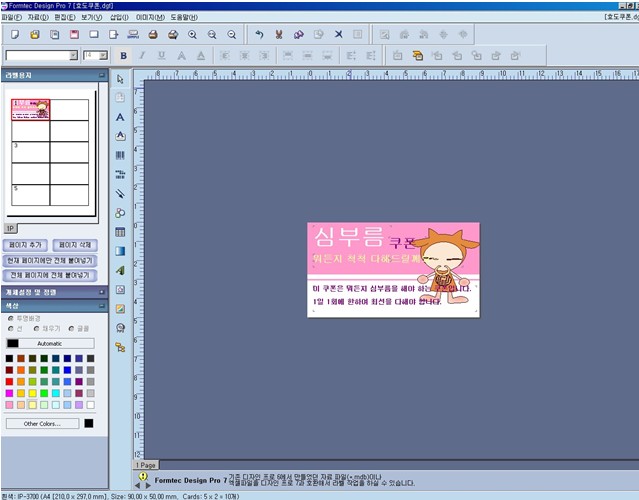Open the font name dropdown
639x500 pixels.
click(x=73, y=55)
